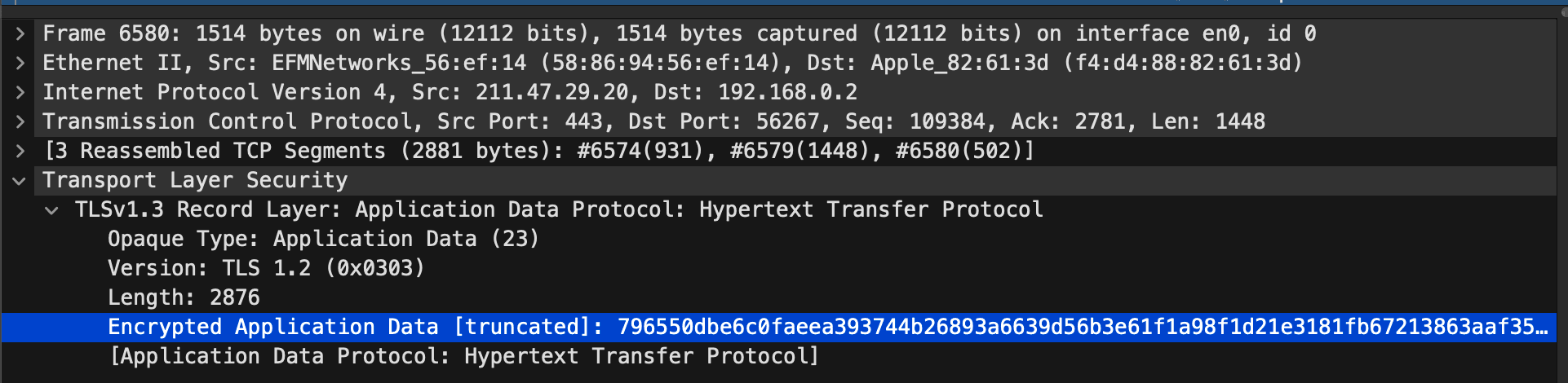Screen dimensions: 1568x383
Task: Select the Transmission Control Protocol row
Action: pyautogui.click(x=653, y=121)
